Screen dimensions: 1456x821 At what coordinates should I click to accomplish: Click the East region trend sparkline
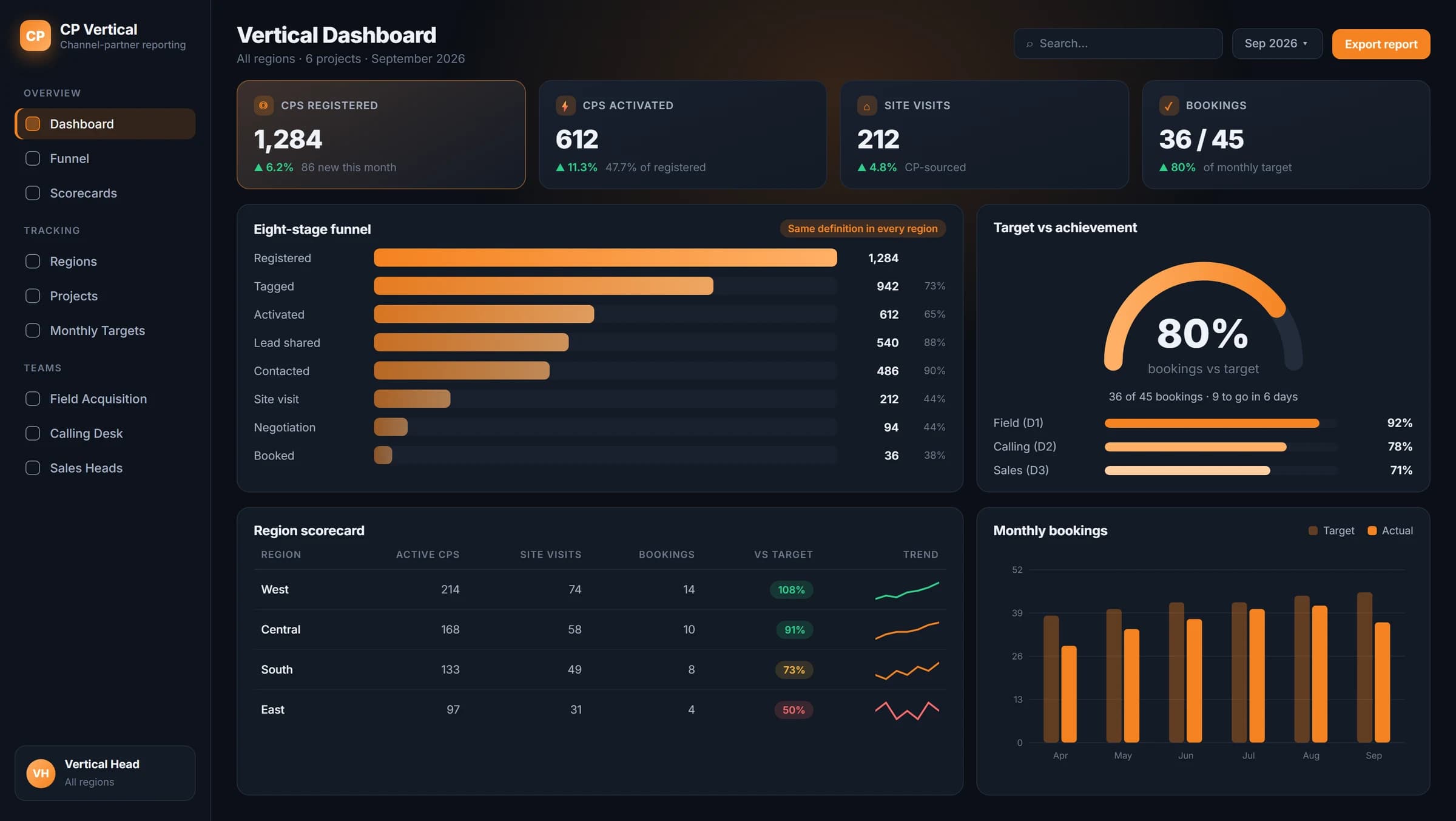tap(907, 710)
